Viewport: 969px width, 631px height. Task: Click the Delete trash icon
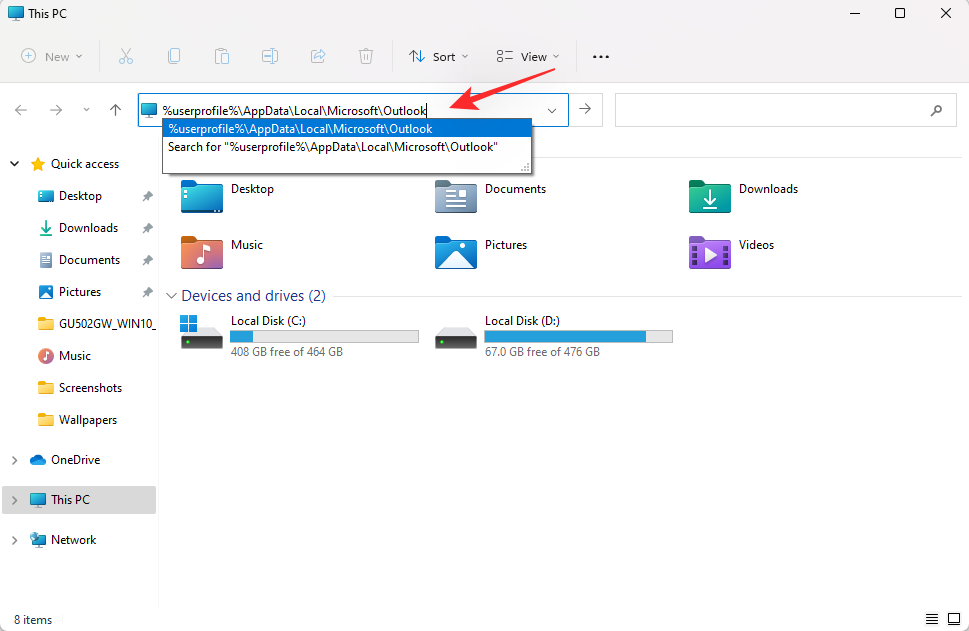point(366,56)
